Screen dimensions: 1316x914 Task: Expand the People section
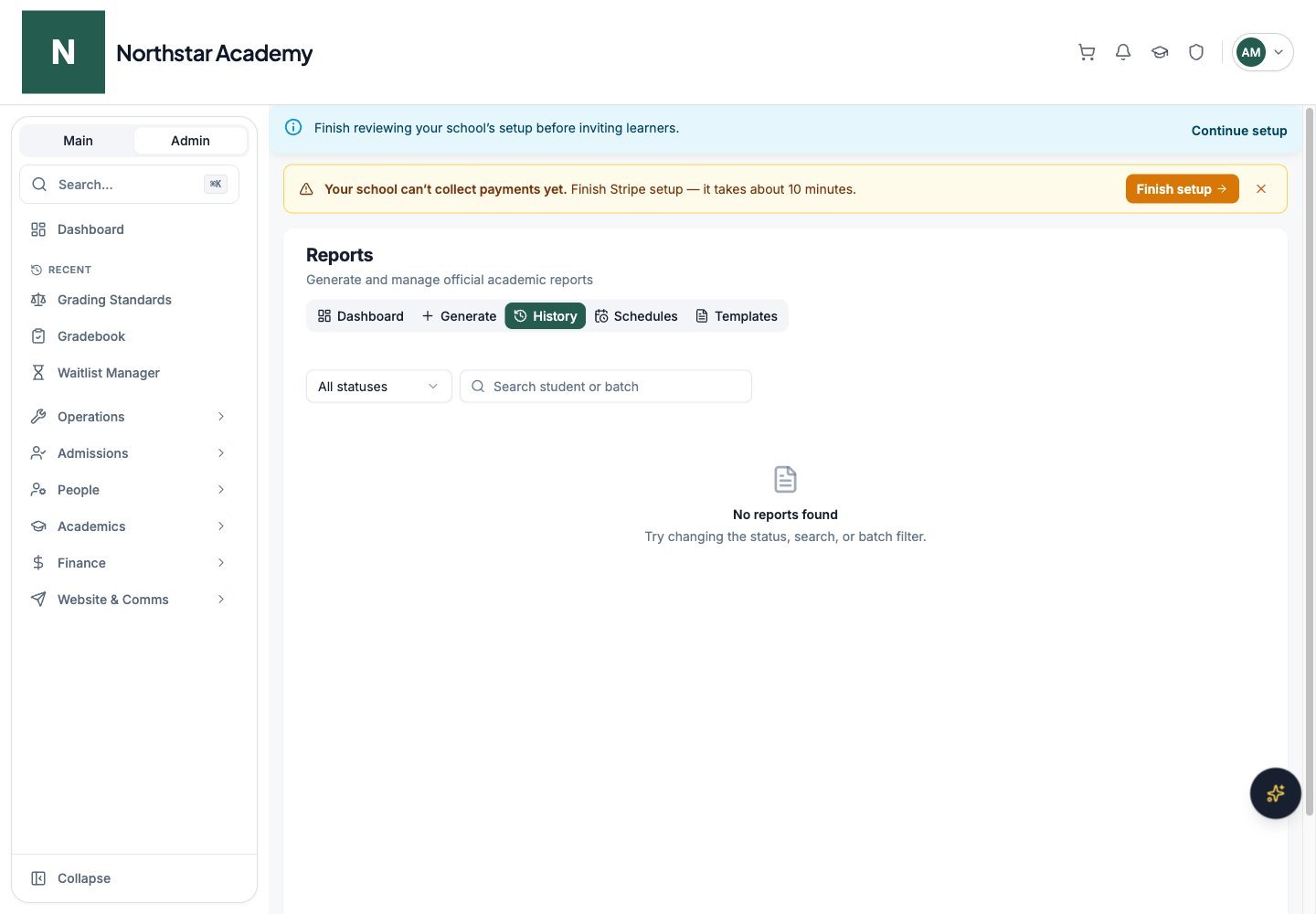tap(129, 490)
